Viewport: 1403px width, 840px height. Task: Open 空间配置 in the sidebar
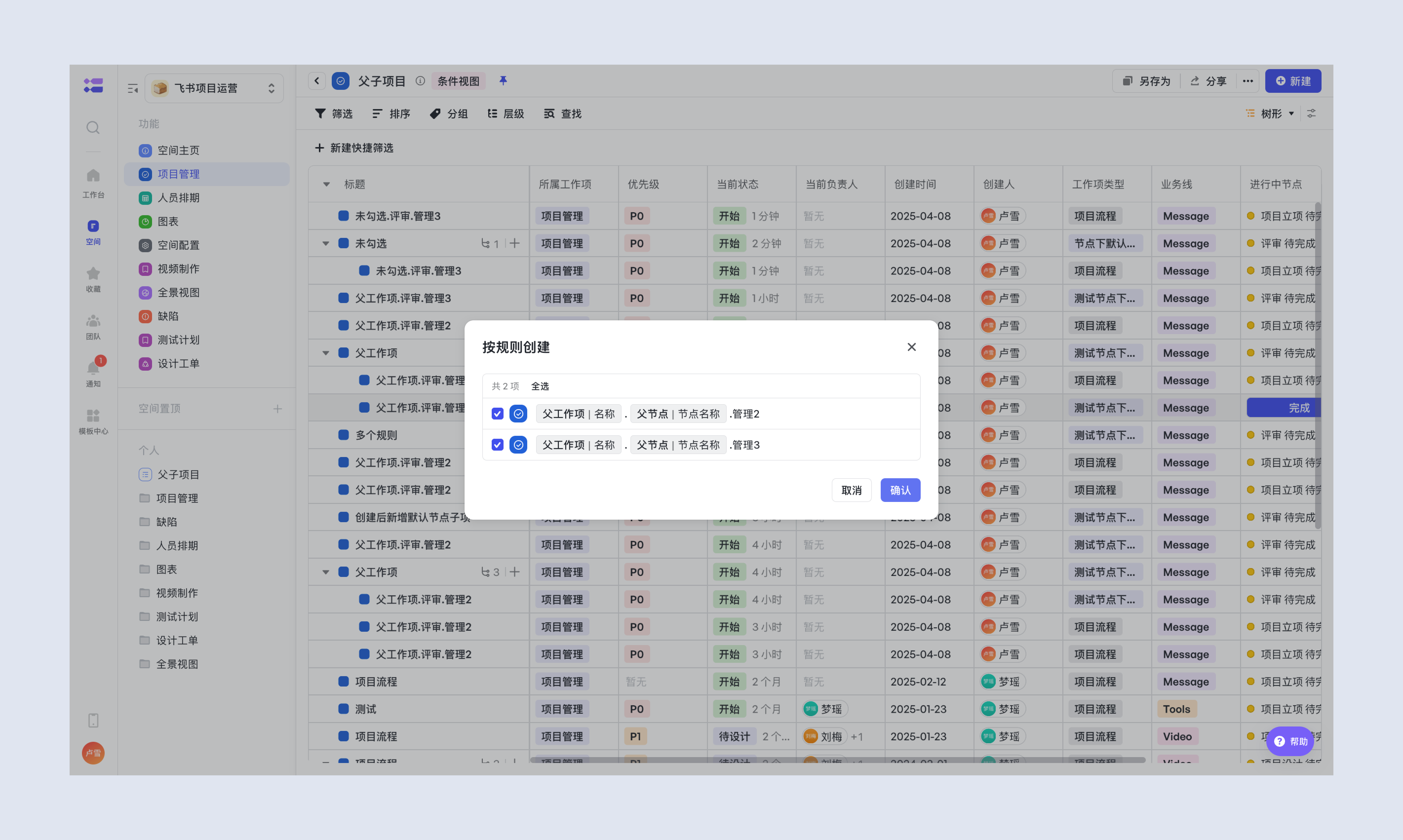[207, 245]
